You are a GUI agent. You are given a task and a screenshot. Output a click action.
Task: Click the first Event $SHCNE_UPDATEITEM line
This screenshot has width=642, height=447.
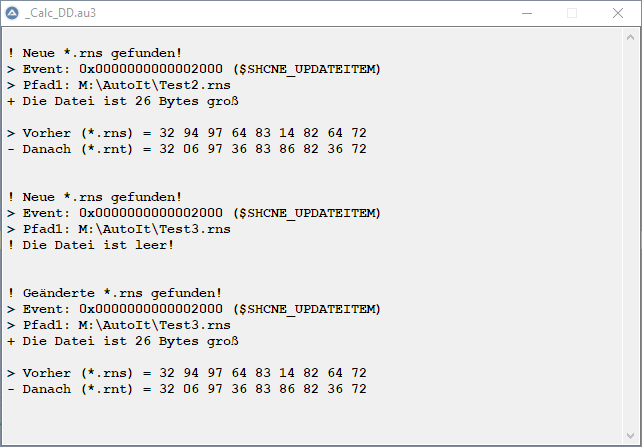point(194,69)
